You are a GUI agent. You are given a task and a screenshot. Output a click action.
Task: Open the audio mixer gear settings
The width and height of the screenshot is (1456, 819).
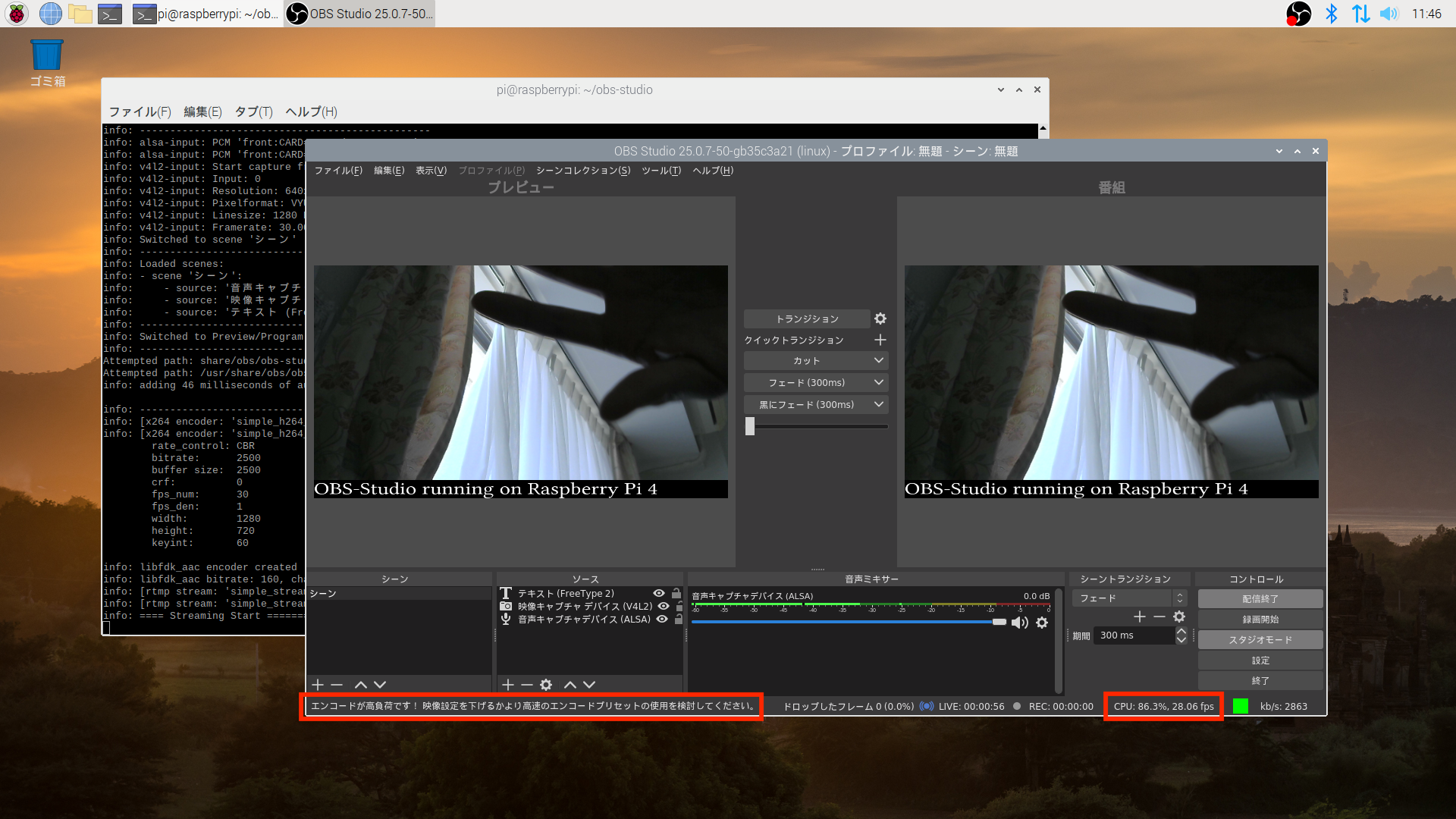[1042, 623]
